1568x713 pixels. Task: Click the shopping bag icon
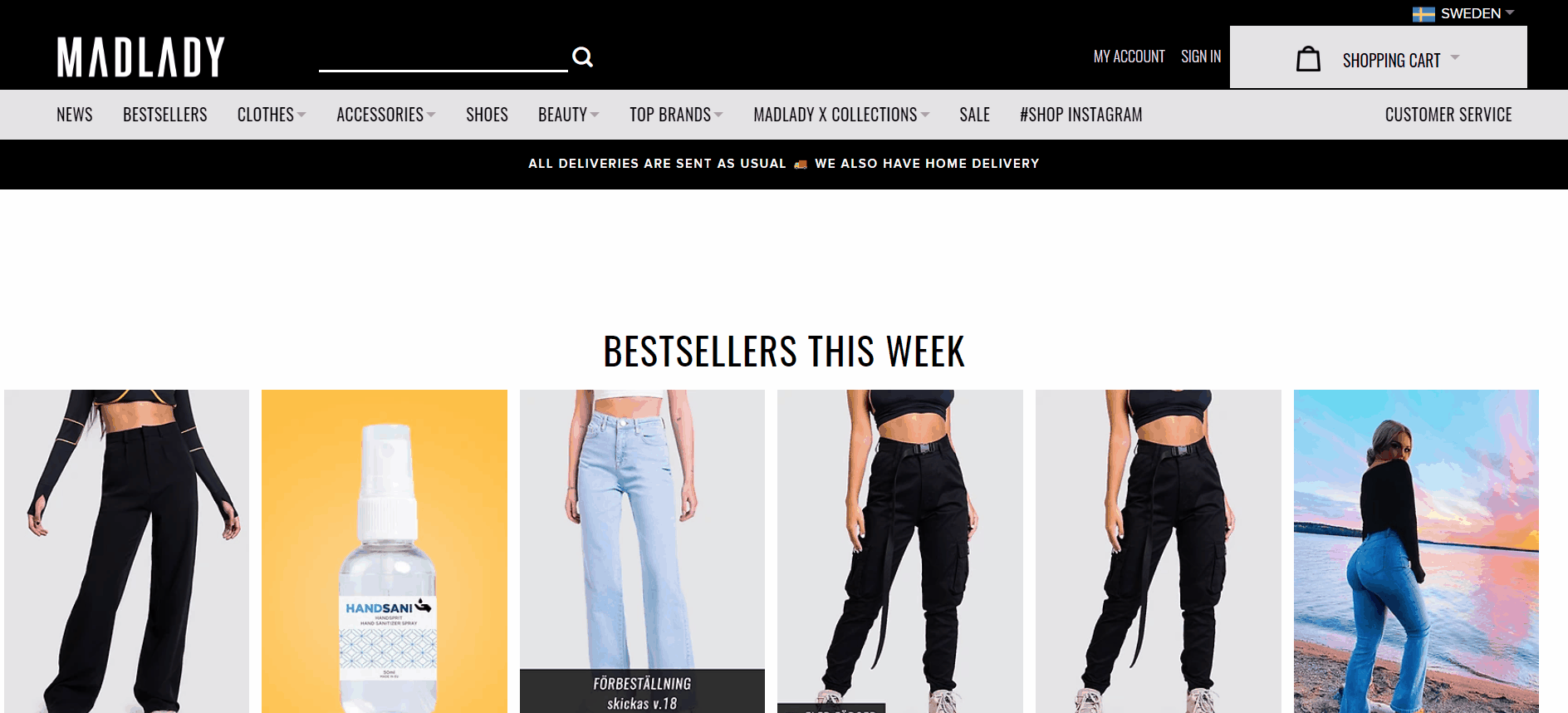tap(1308, 59)
